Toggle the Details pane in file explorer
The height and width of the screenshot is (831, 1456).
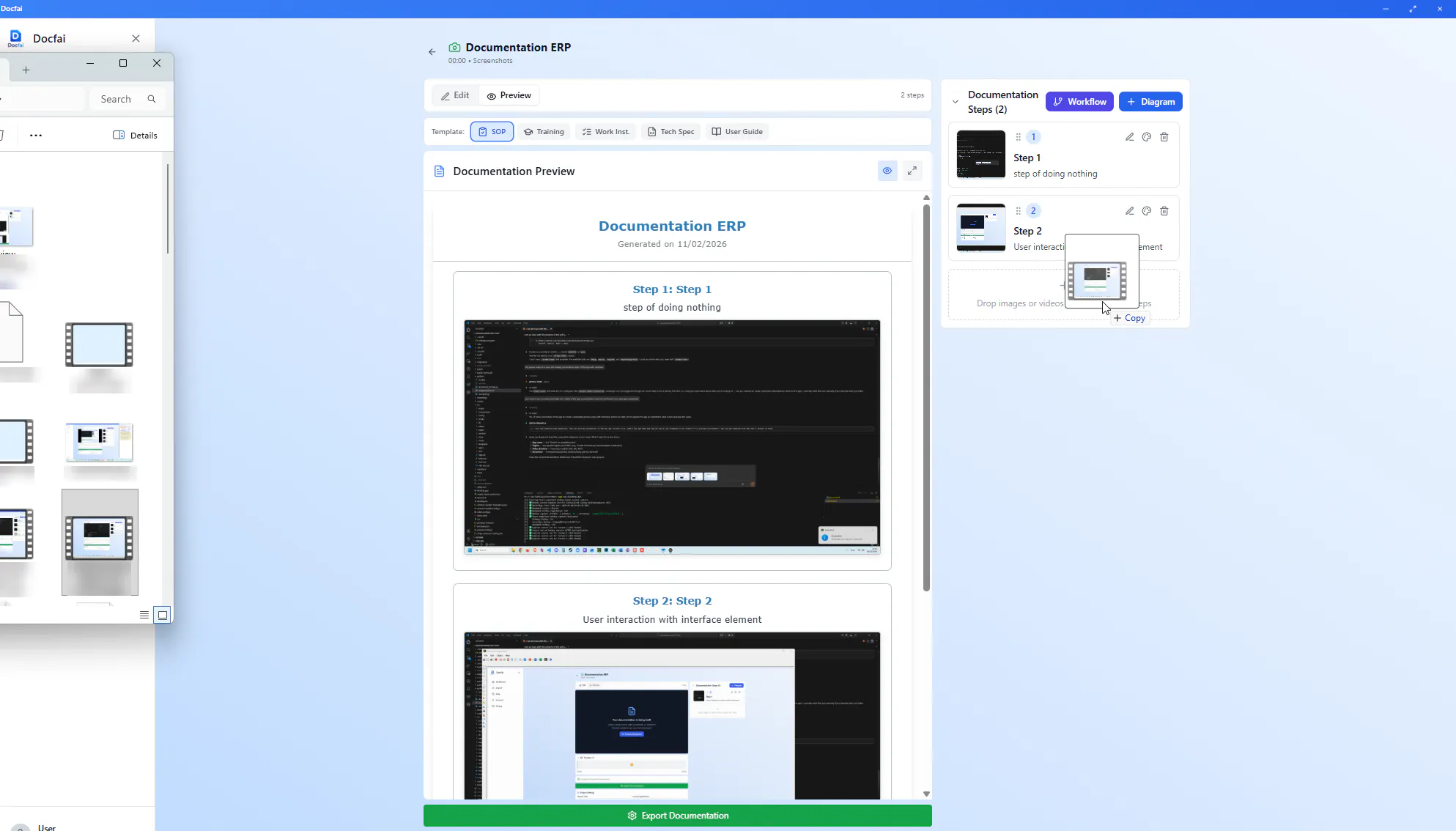point(135,136)
